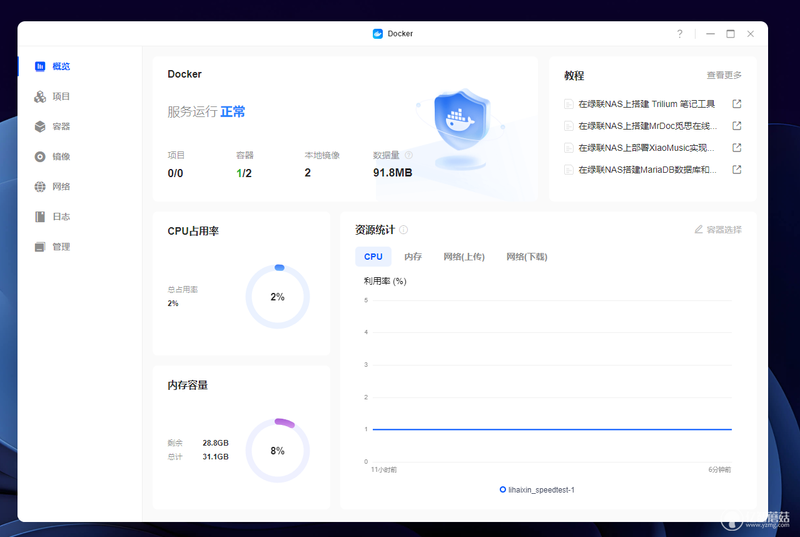800x537 pixels.
Task: Click document icon of MariaDB tutorial
Action: pos(569,170)
